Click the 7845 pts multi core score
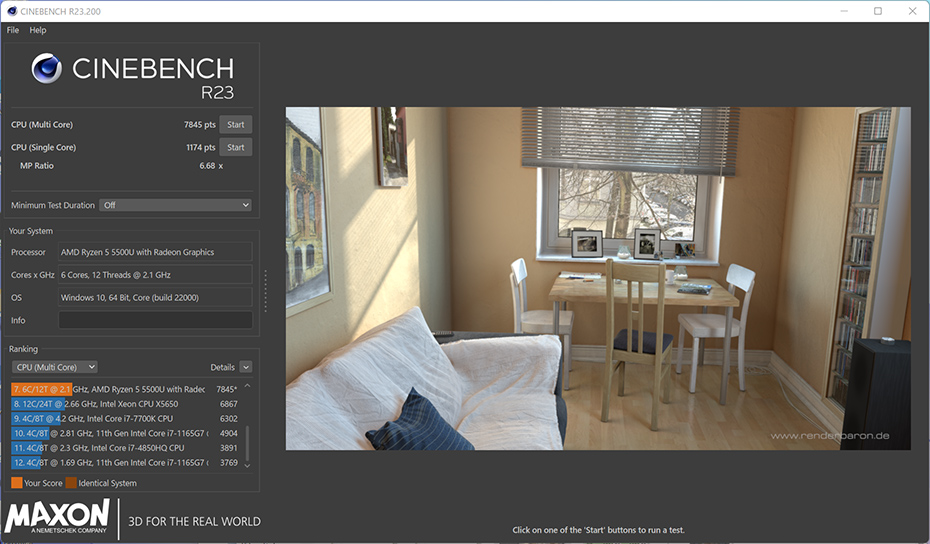This screenshot has height=544, width=930. click(x=199, y=125)
